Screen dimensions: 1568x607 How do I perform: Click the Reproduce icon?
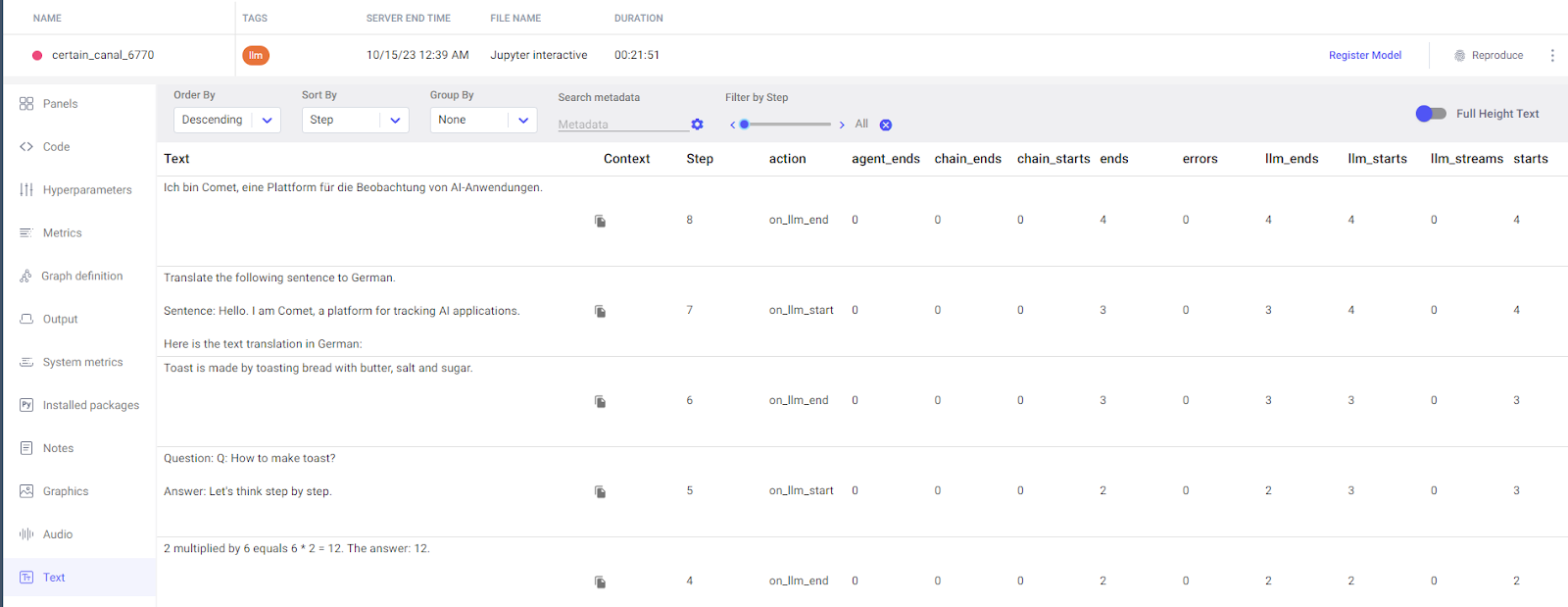point(1460,56)
